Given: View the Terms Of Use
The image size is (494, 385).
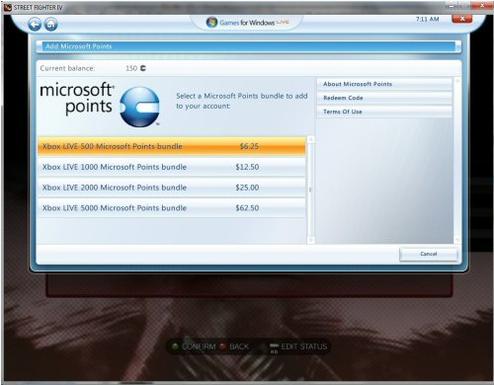Looking at the screenshot, I should coord(385,112).
